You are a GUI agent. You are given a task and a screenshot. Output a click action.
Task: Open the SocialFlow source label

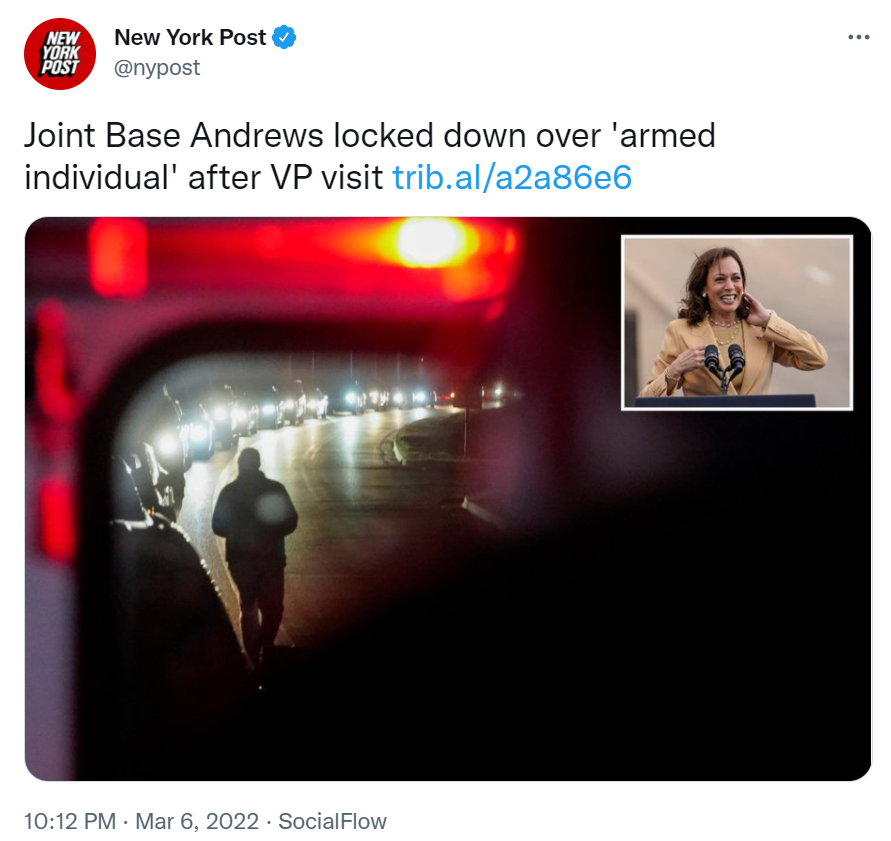pyautogui.click(x=332, y=822)
